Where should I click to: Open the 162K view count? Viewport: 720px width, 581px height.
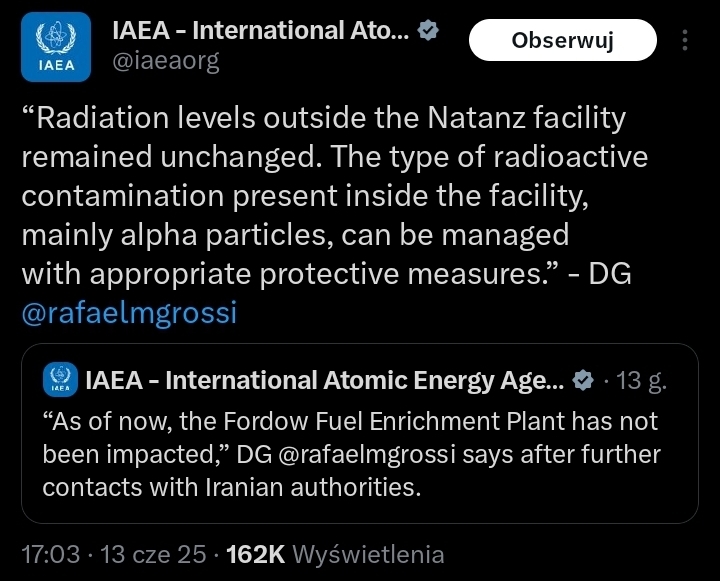click(256, 554)
